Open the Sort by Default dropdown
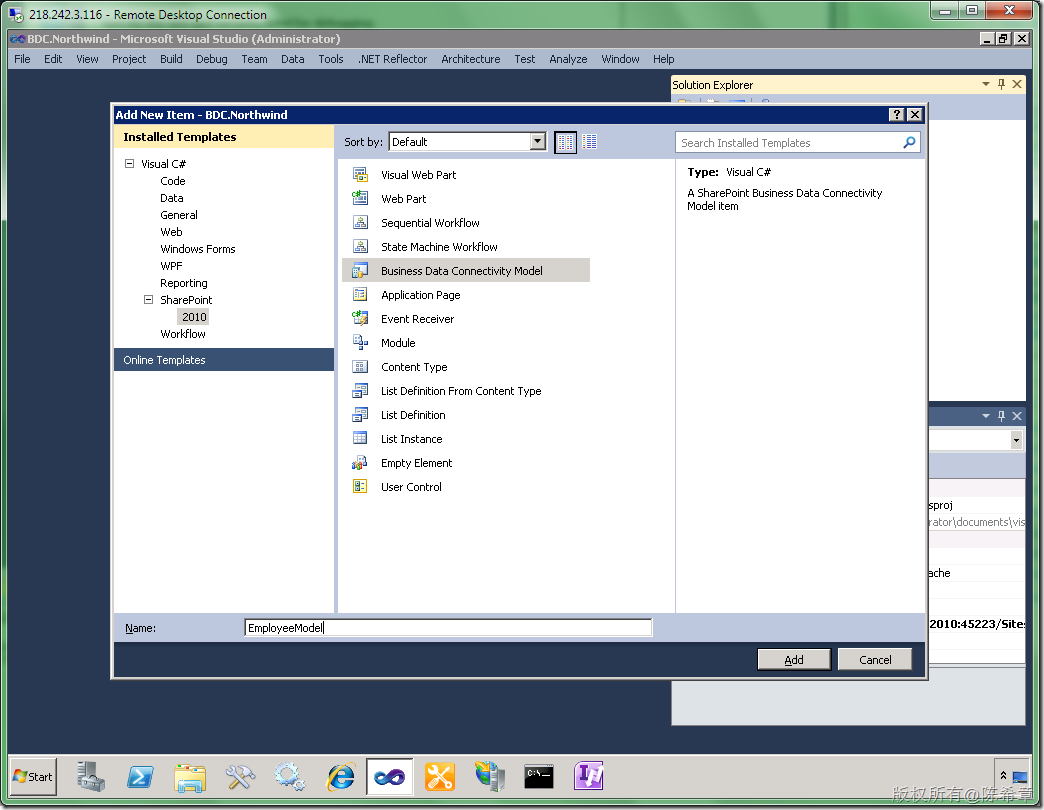Viewport: 1044px width, 810px height. 537,141
